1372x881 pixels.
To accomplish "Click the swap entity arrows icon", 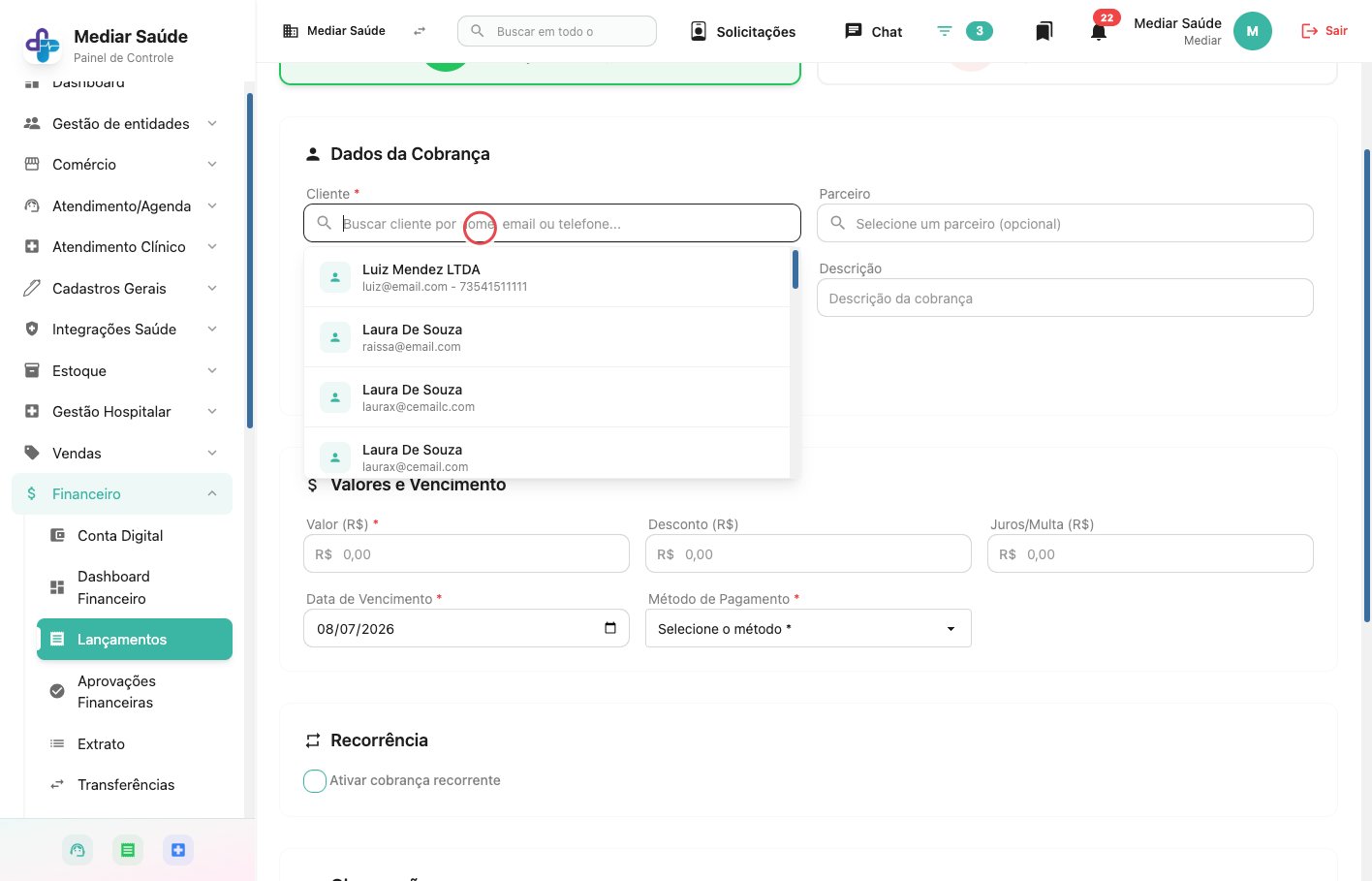I will tap(420, 31).
